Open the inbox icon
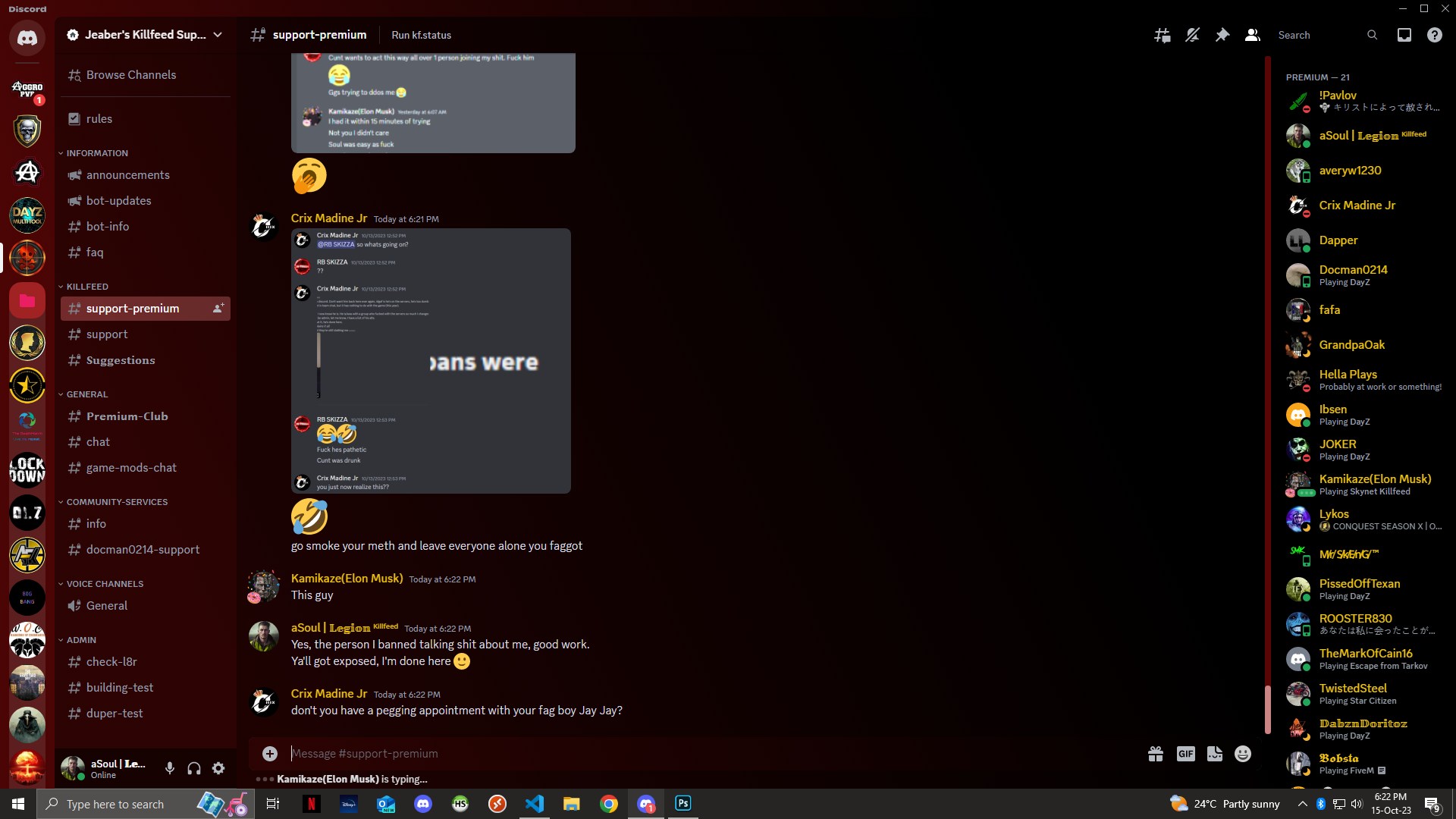 1404,35
